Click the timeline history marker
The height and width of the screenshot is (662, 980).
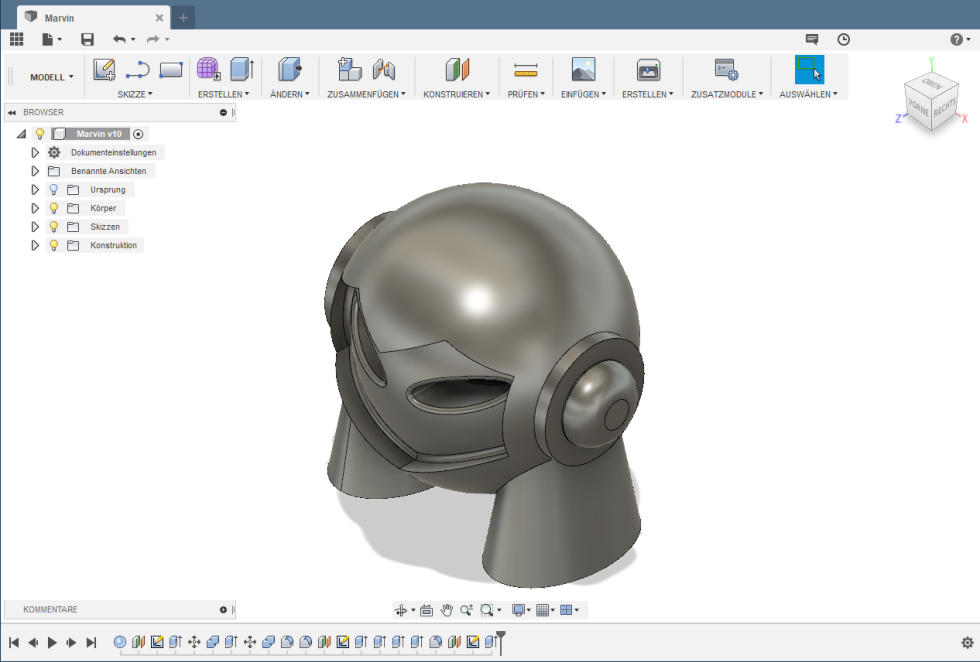[x=501, y=641]
